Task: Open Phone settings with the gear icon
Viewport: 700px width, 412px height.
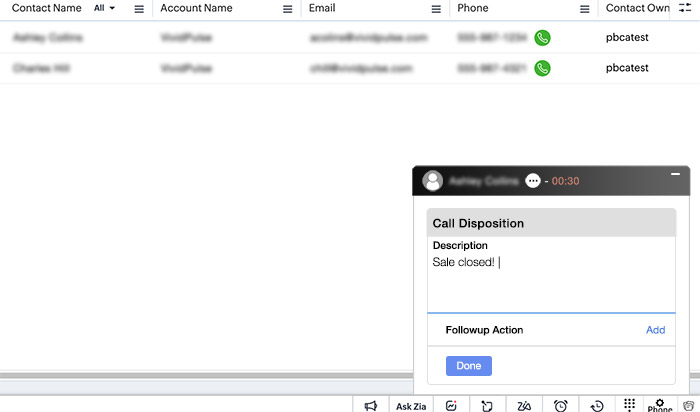Action: [660, 406]
